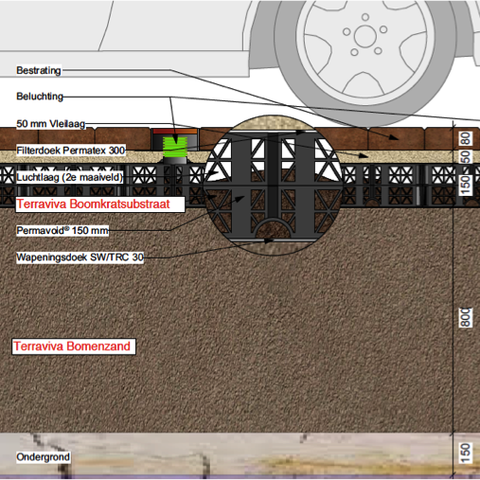Viewport: 480px width, 480px height.
Task: Select the 'Ondergrond' label
Action: [43, 457]
